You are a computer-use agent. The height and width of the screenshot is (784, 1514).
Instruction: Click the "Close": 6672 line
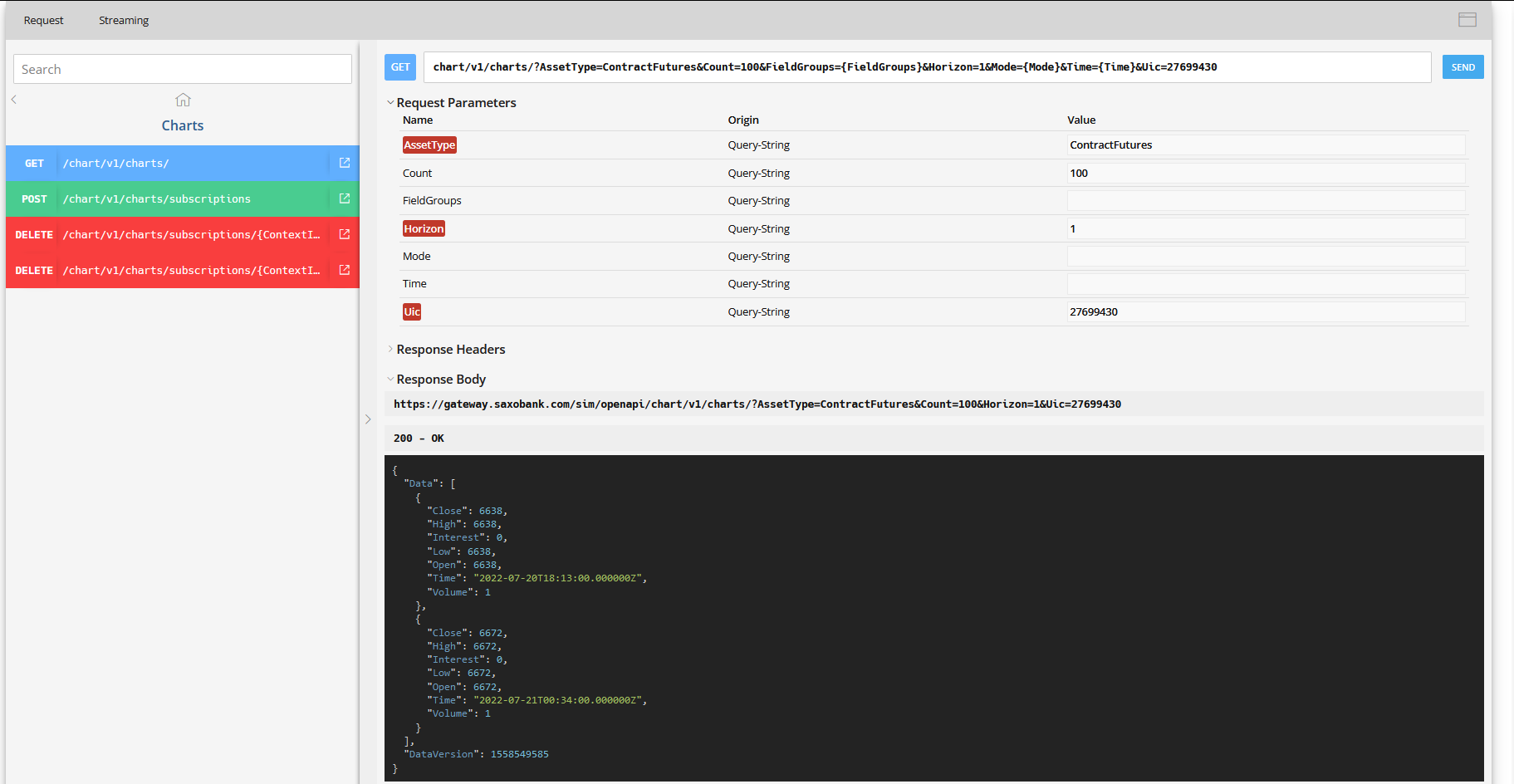click(467, 633)
